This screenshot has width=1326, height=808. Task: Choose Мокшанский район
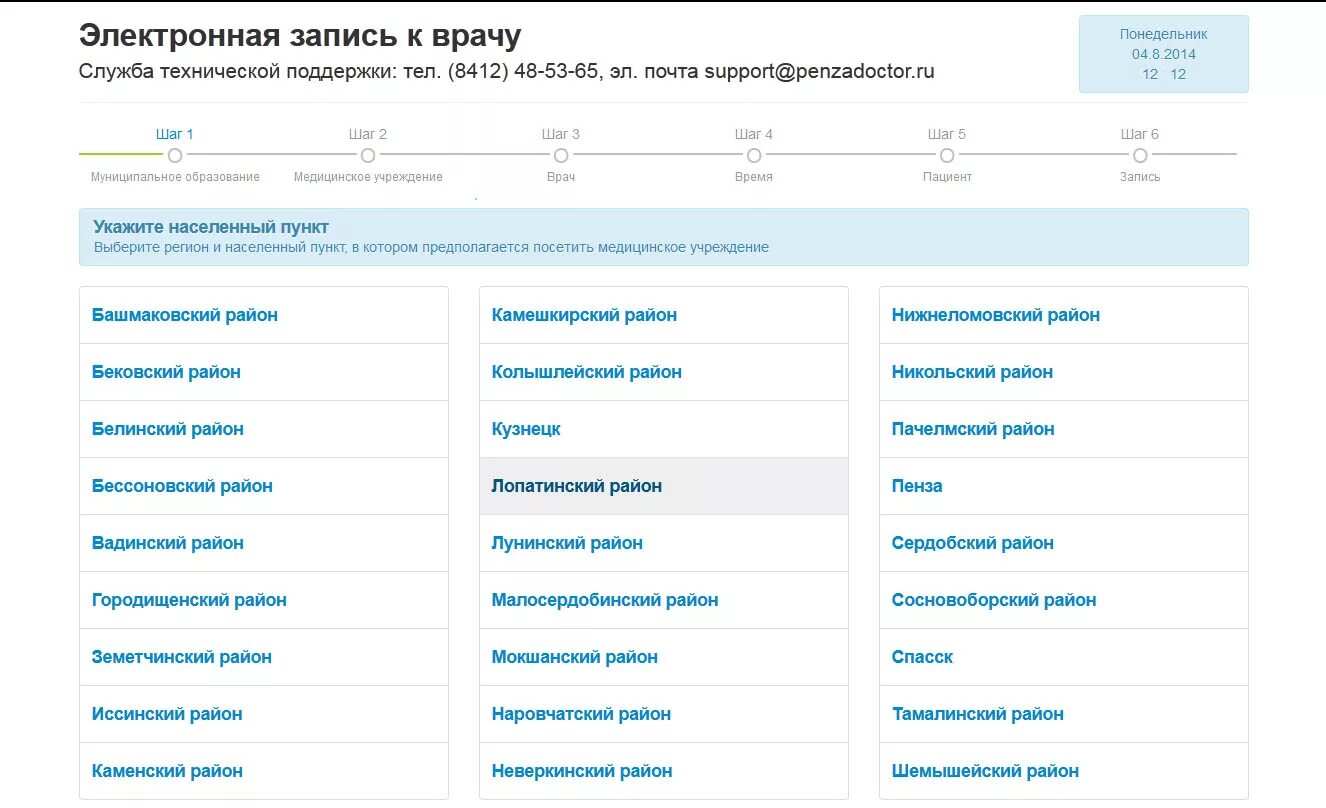664,657
